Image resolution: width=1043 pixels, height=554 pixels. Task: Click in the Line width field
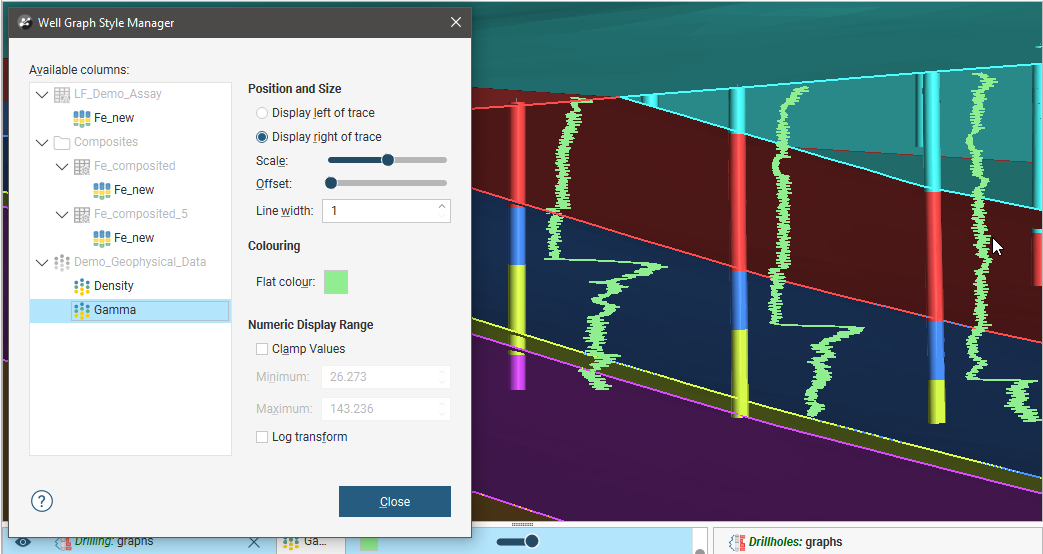click(x=378, y=211)
